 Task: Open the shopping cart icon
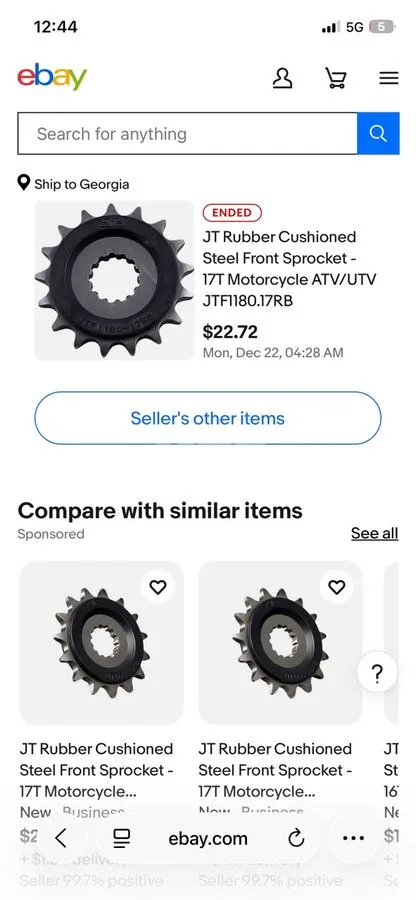pyautogui.click(x=336, y=77)
